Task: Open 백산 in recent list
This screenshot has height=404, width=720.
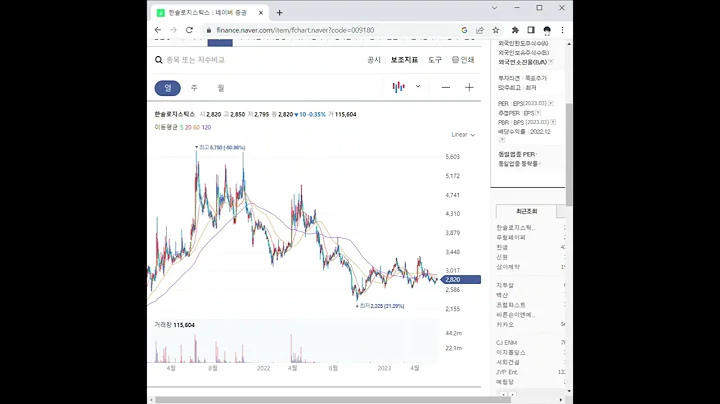Action: tap(502, 295)
